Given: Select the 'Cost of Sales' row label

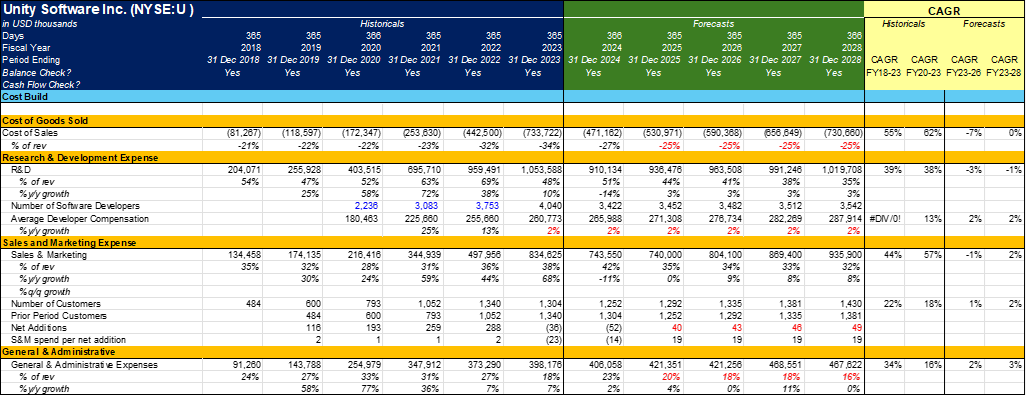Looking at the screenshot, I should click(x=31, y=133).
